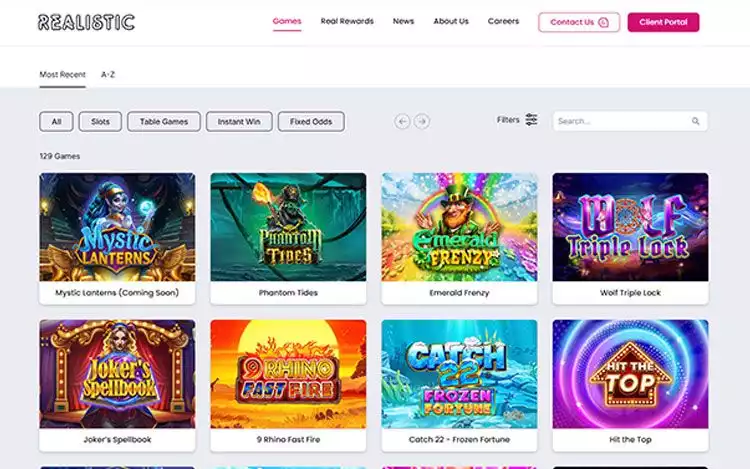Viewport: 750px width, 469px height.
Task: Enable the Slots category filter
Action: (100, 122)
